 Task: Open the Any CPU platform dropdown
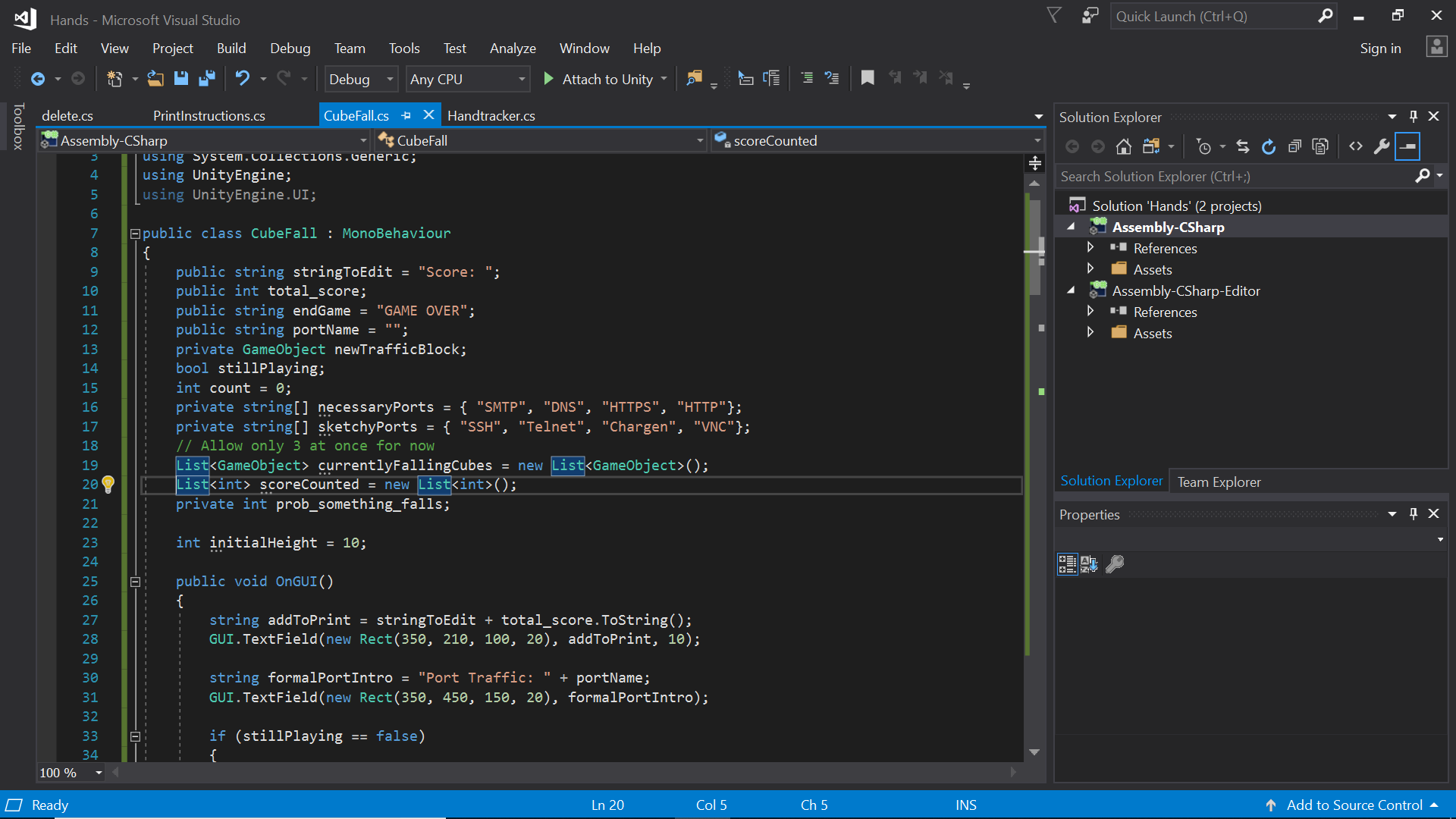point(467,79)
